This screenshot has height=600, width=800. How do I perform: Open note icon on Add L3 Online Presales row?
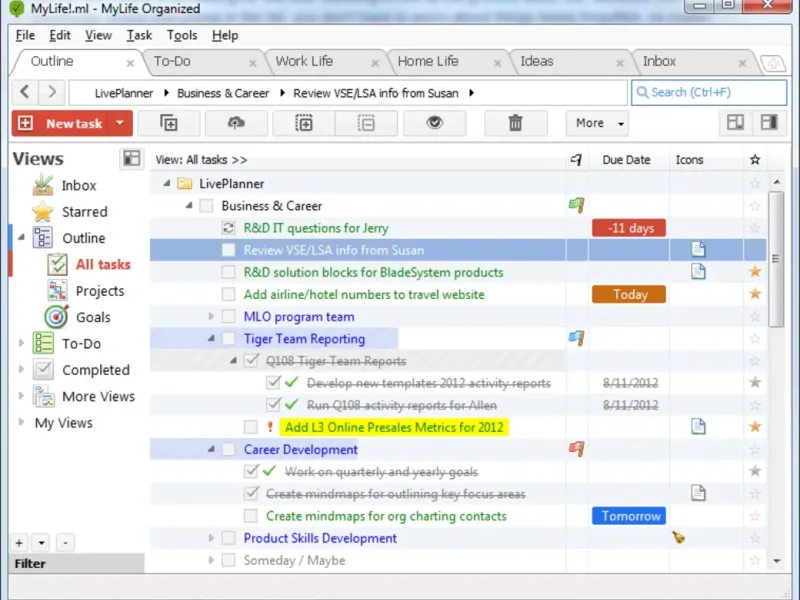tap(698, 426)
